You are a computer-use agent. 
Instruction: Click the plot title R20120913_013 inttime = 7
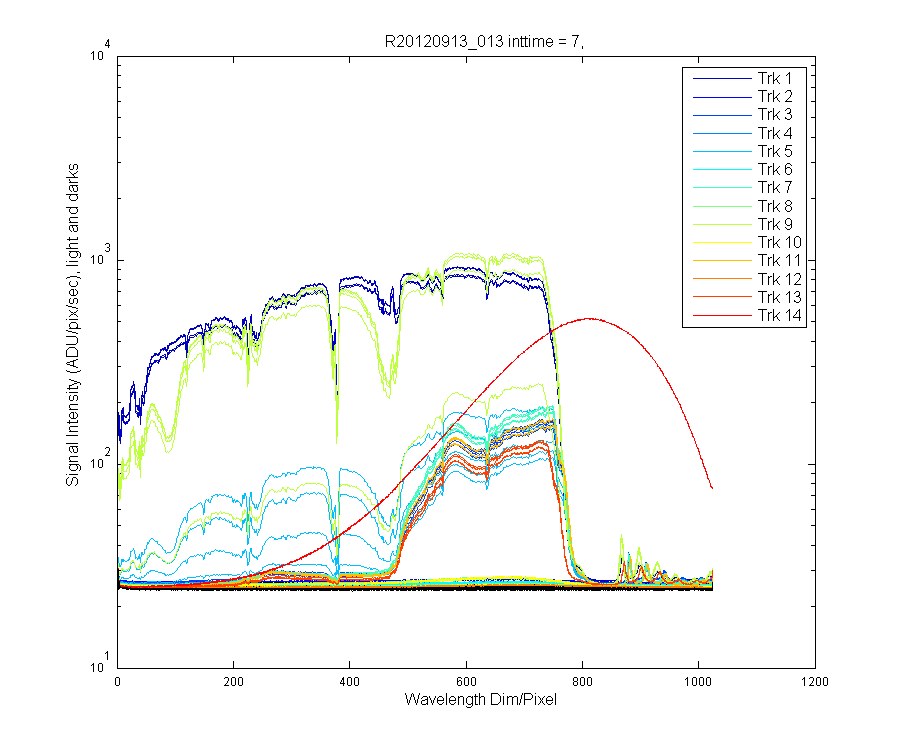click(484, 41)
